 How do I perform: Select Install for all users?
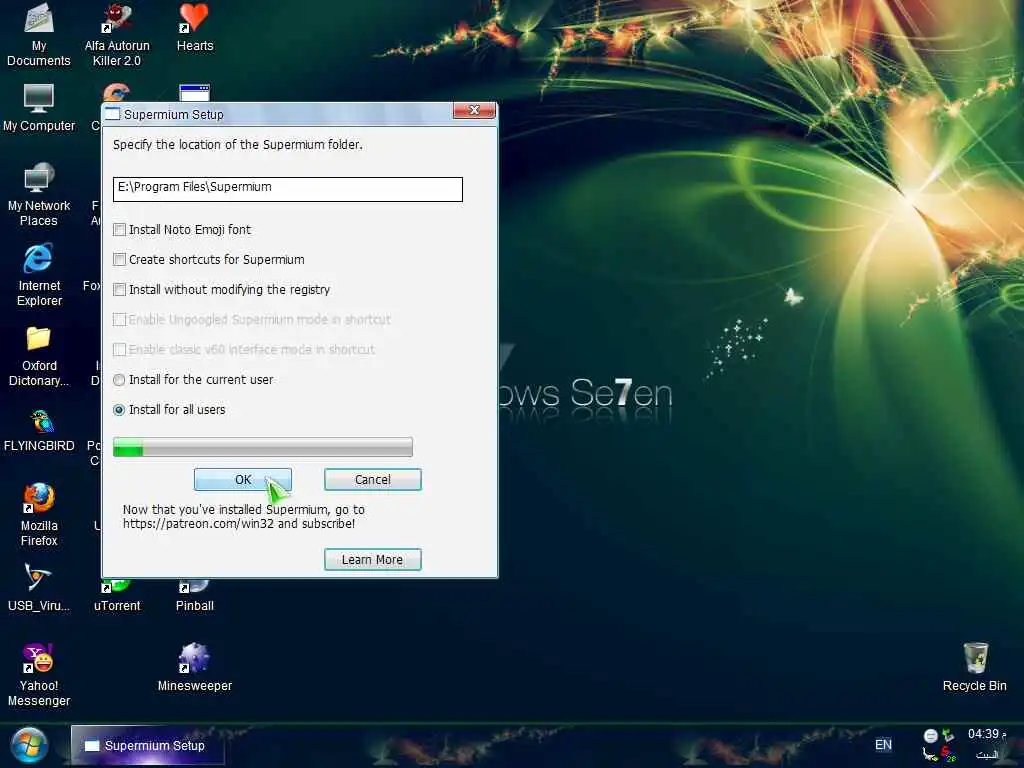119,410
